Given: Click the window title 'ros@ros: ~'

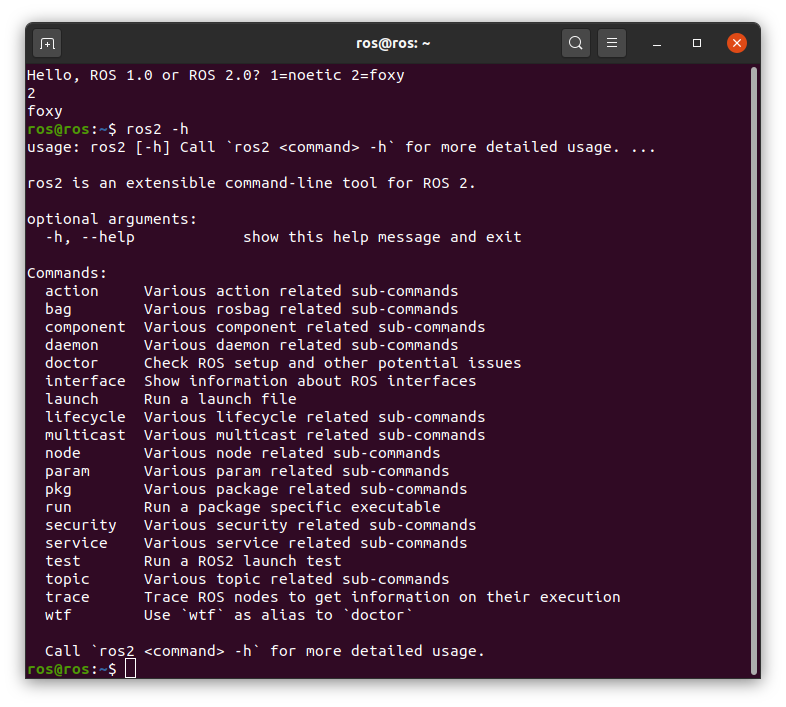Looking at the screenshot, I should (393, 44).
